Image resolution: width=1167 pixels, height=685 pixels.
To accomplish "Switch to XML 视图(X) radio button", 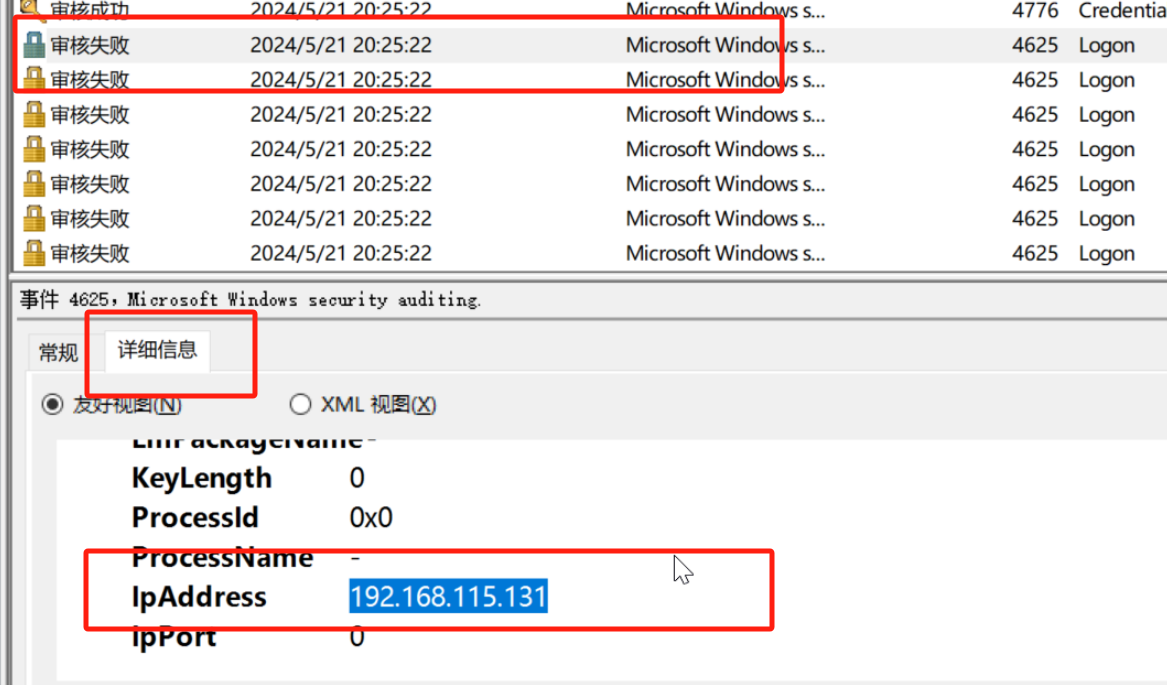I will pyautogui.click(x=300, y=404).
